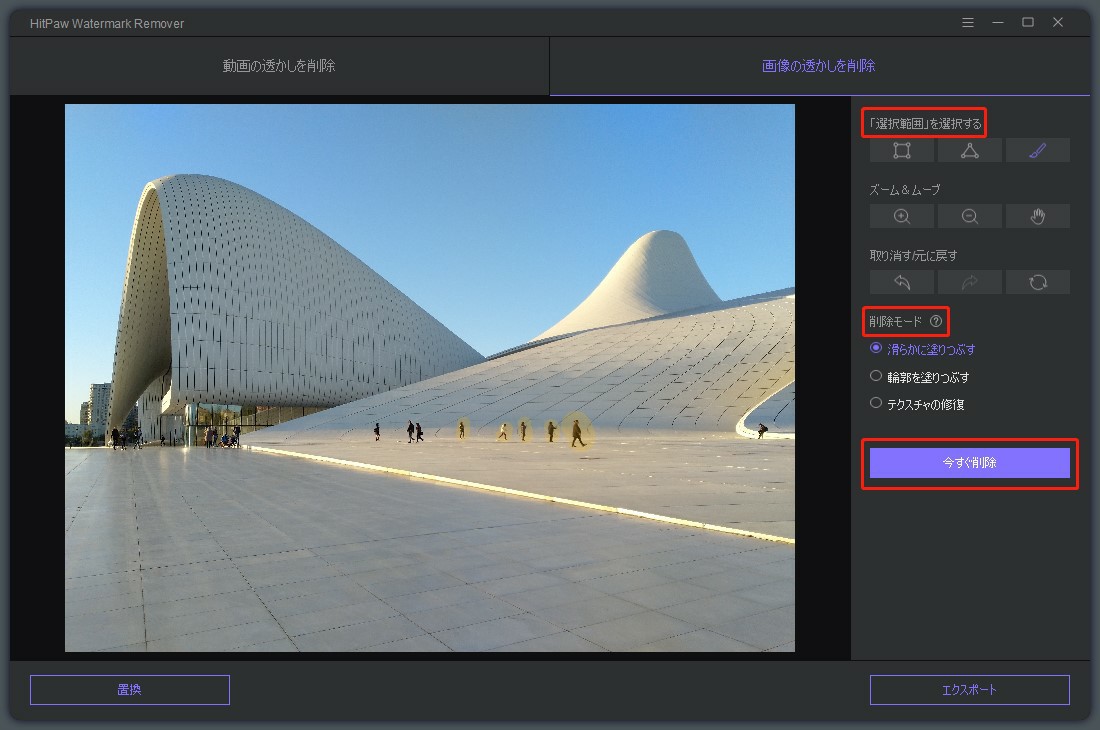Click the highlighted walking person in the photo

point(577,433)
